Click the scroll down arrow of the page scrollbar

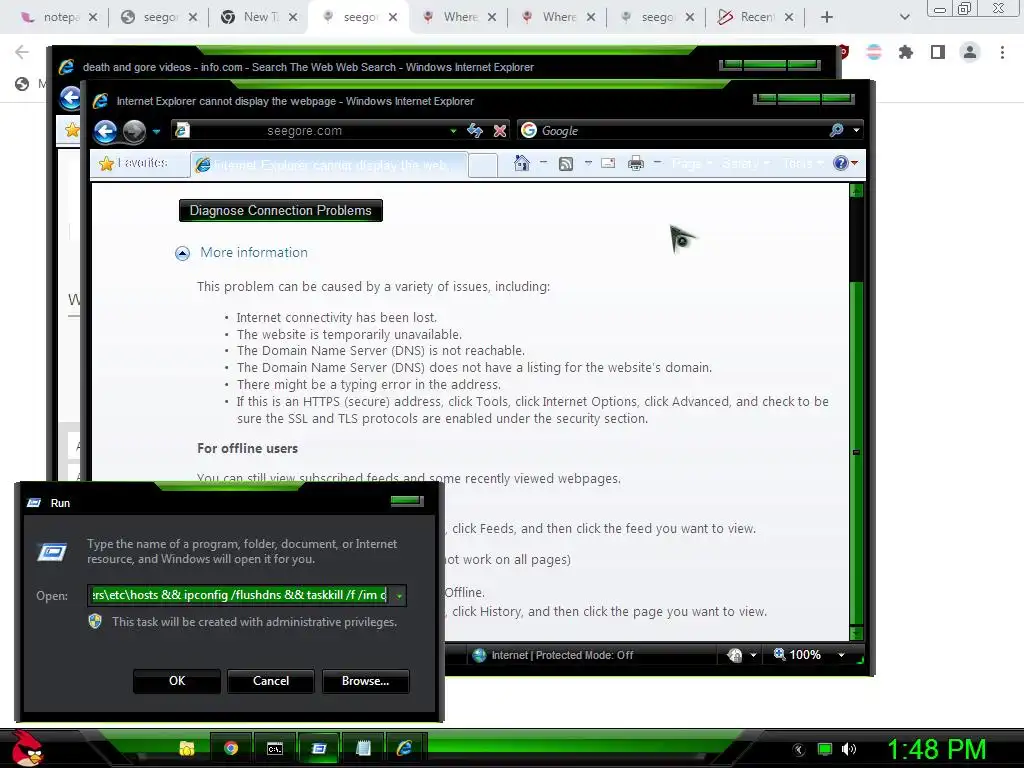(x=856, y=633)
